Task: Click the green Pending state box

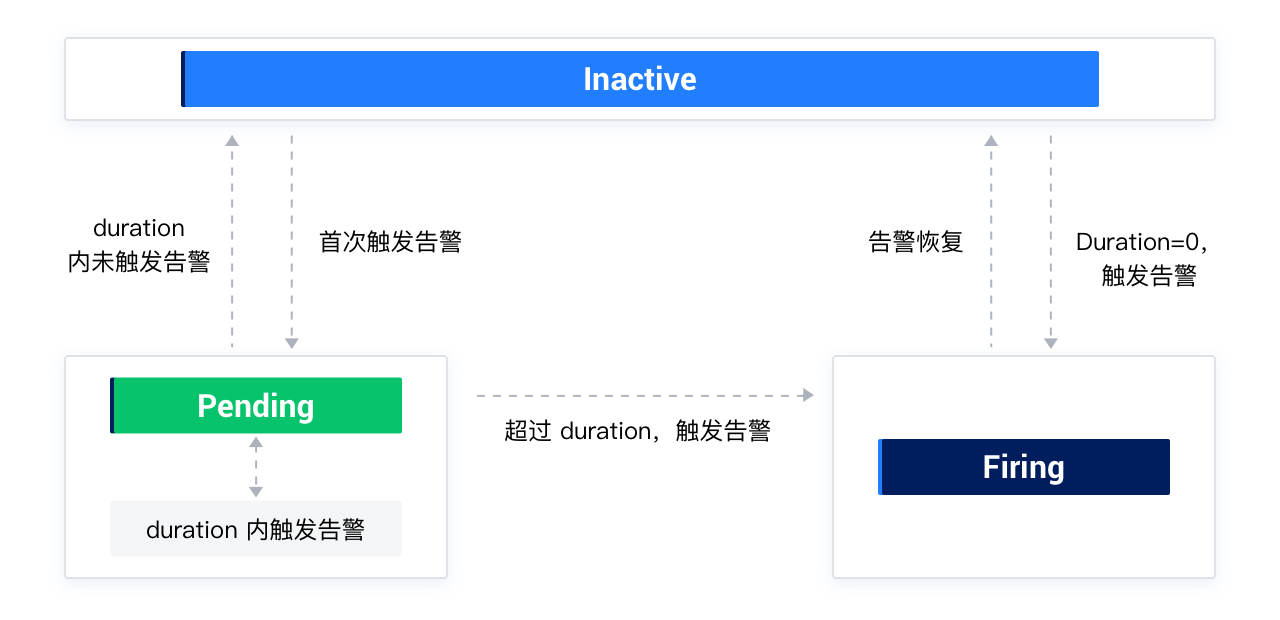Action: (256, 405)
